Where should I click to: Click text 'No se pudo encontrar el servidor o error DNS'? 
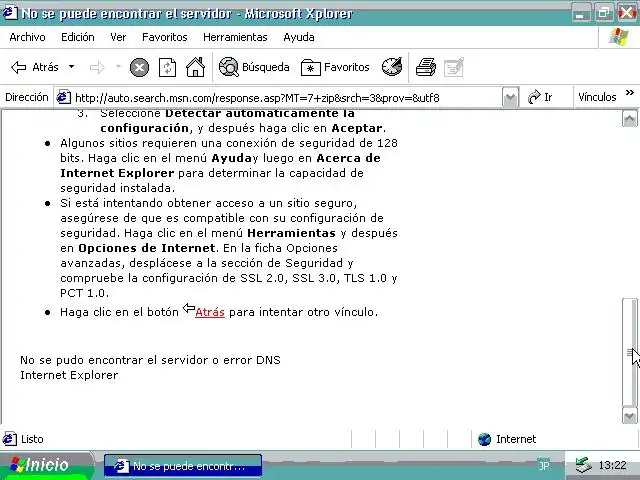click(150, 360)
